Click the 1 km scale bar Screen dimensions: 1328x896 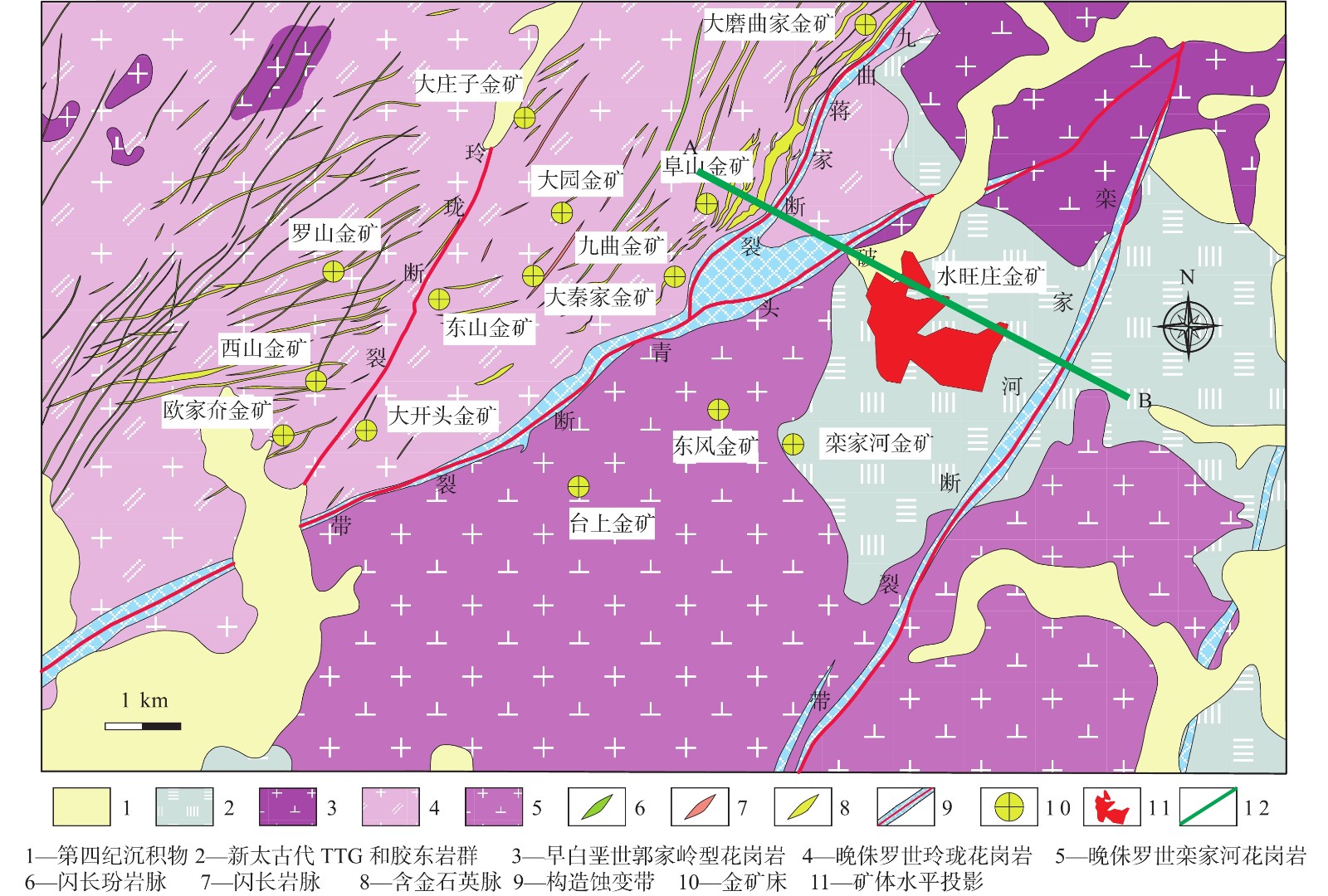coord(143,726)
